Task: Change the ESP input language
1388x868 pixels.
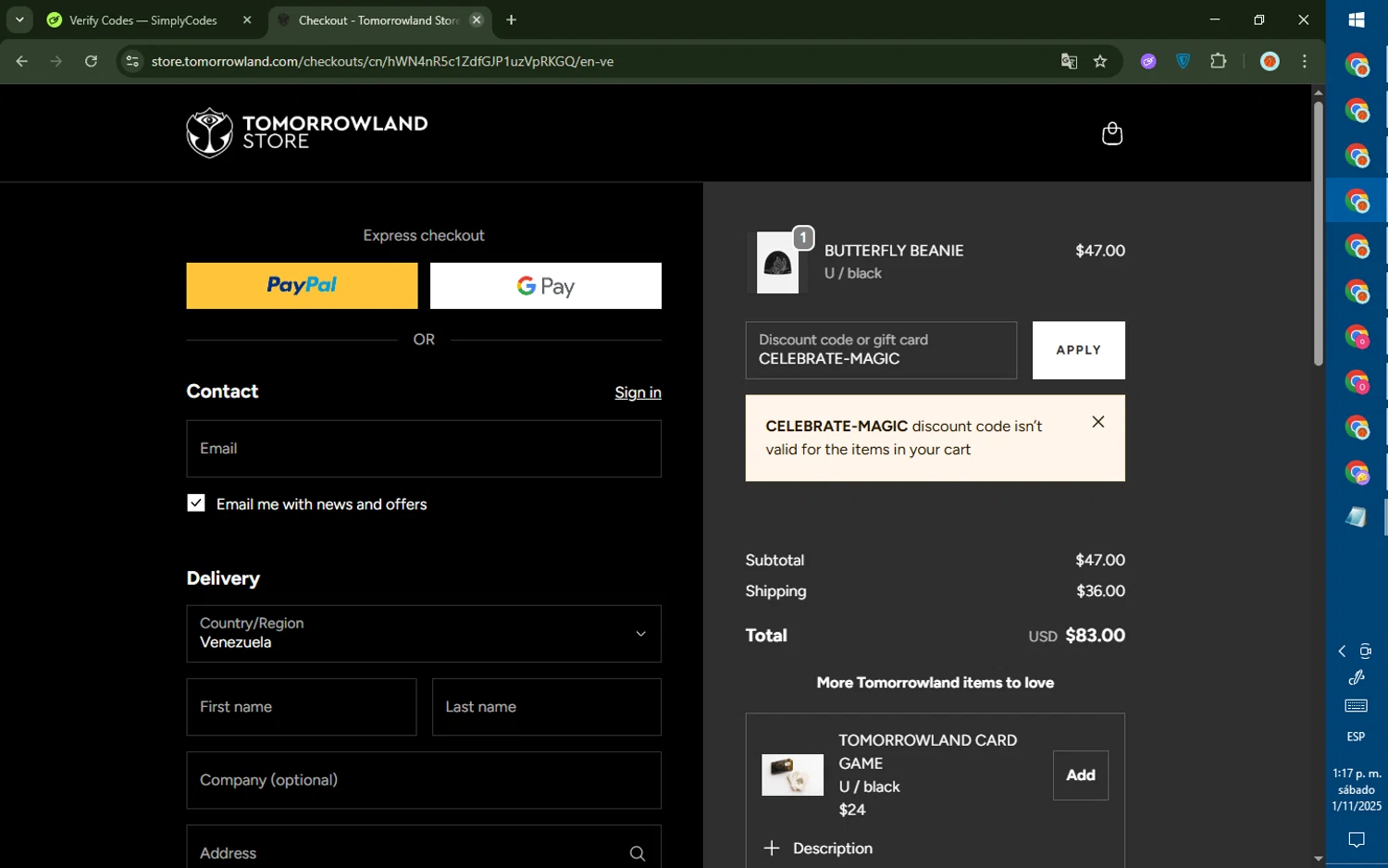Action: pos(1356,737)
